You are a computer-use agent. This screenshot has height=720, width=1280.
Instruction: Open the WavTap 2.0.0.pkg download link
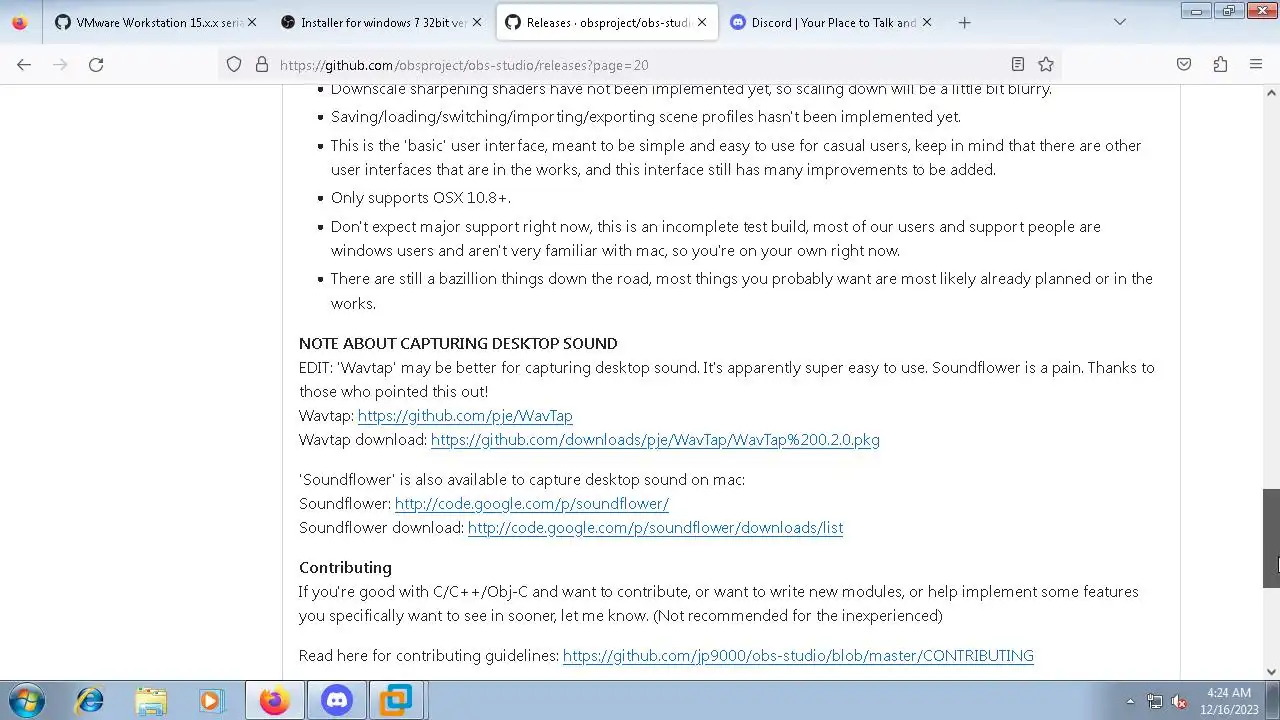[x=655, y=439]
